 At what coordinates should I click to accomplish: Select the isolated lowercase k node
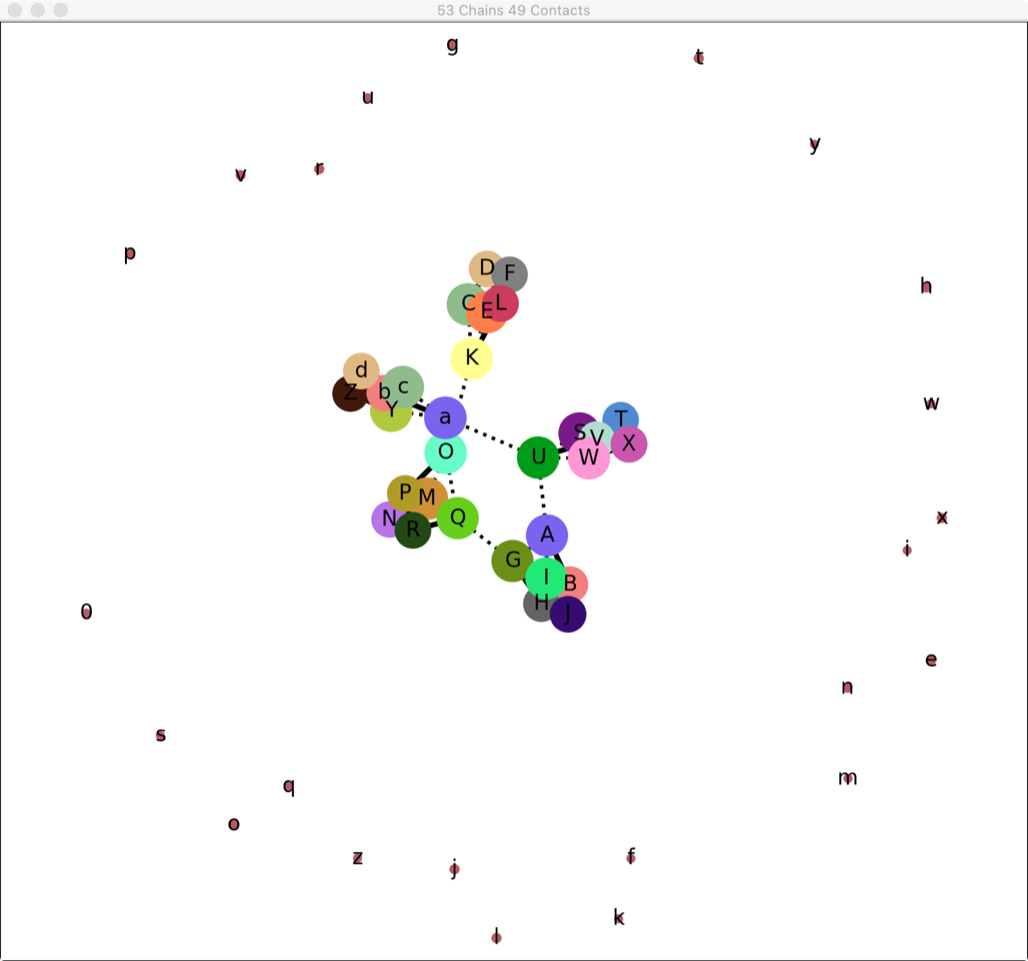tap(619, 917)
